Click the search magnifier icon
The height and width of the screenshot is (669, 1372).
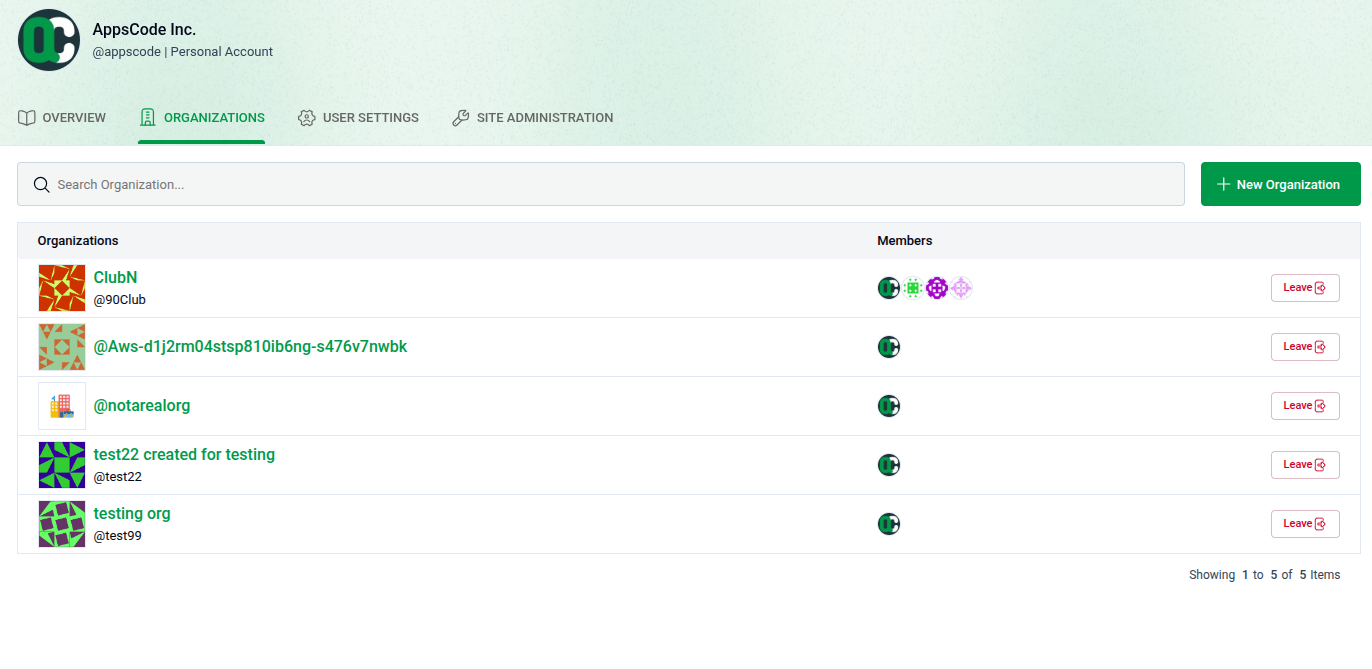point(41,184)
